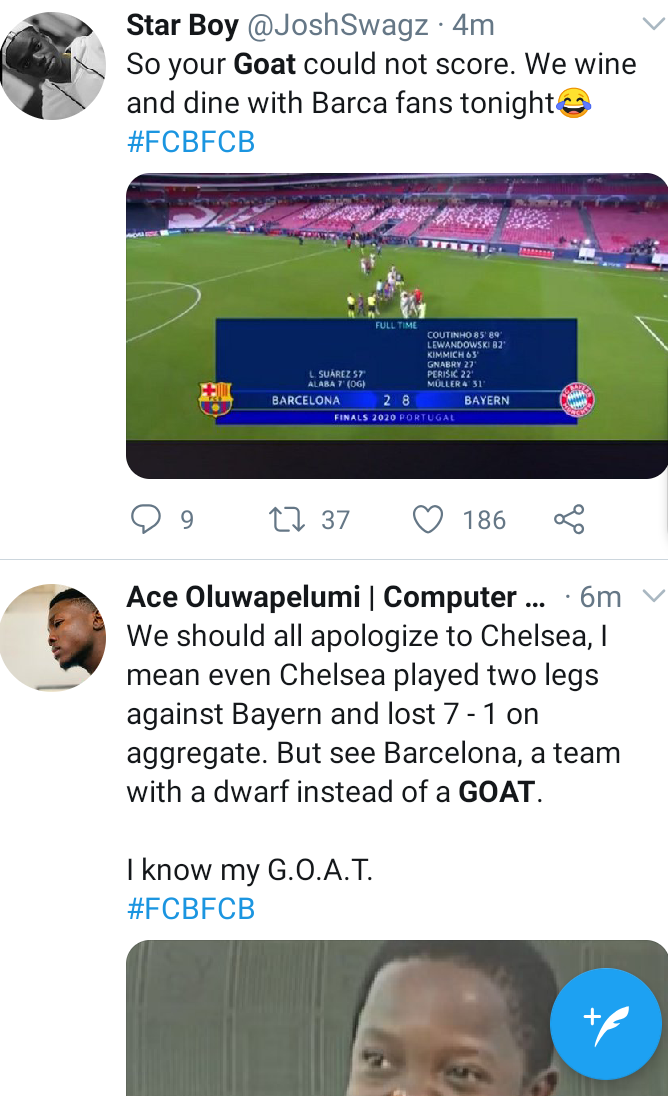
Task: Tap the Star Boy display name
Action: click(181, 25)
